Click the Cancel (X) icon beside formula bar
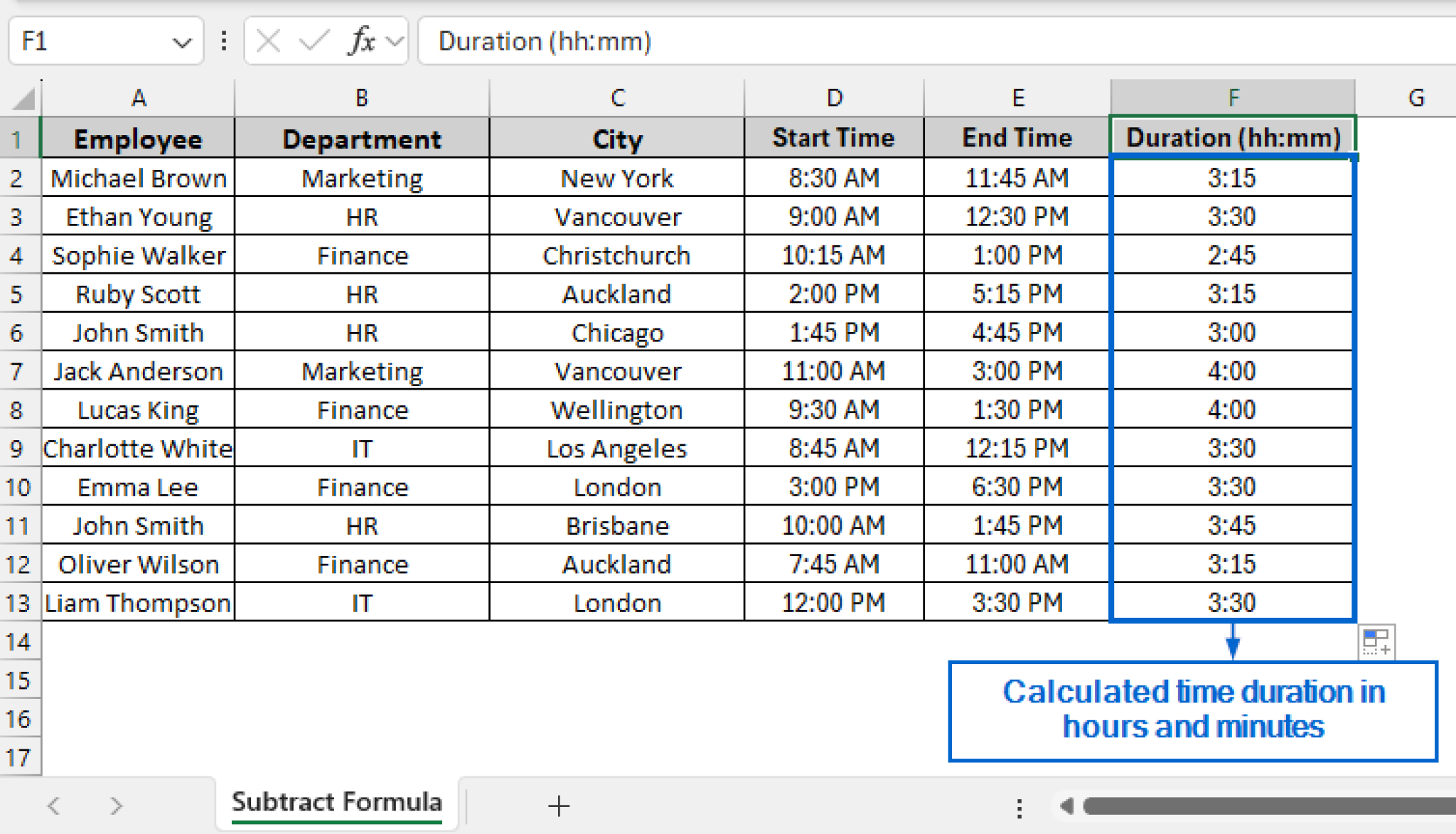This screenshot has height=834, width=1456. click(x=267, y=41)
